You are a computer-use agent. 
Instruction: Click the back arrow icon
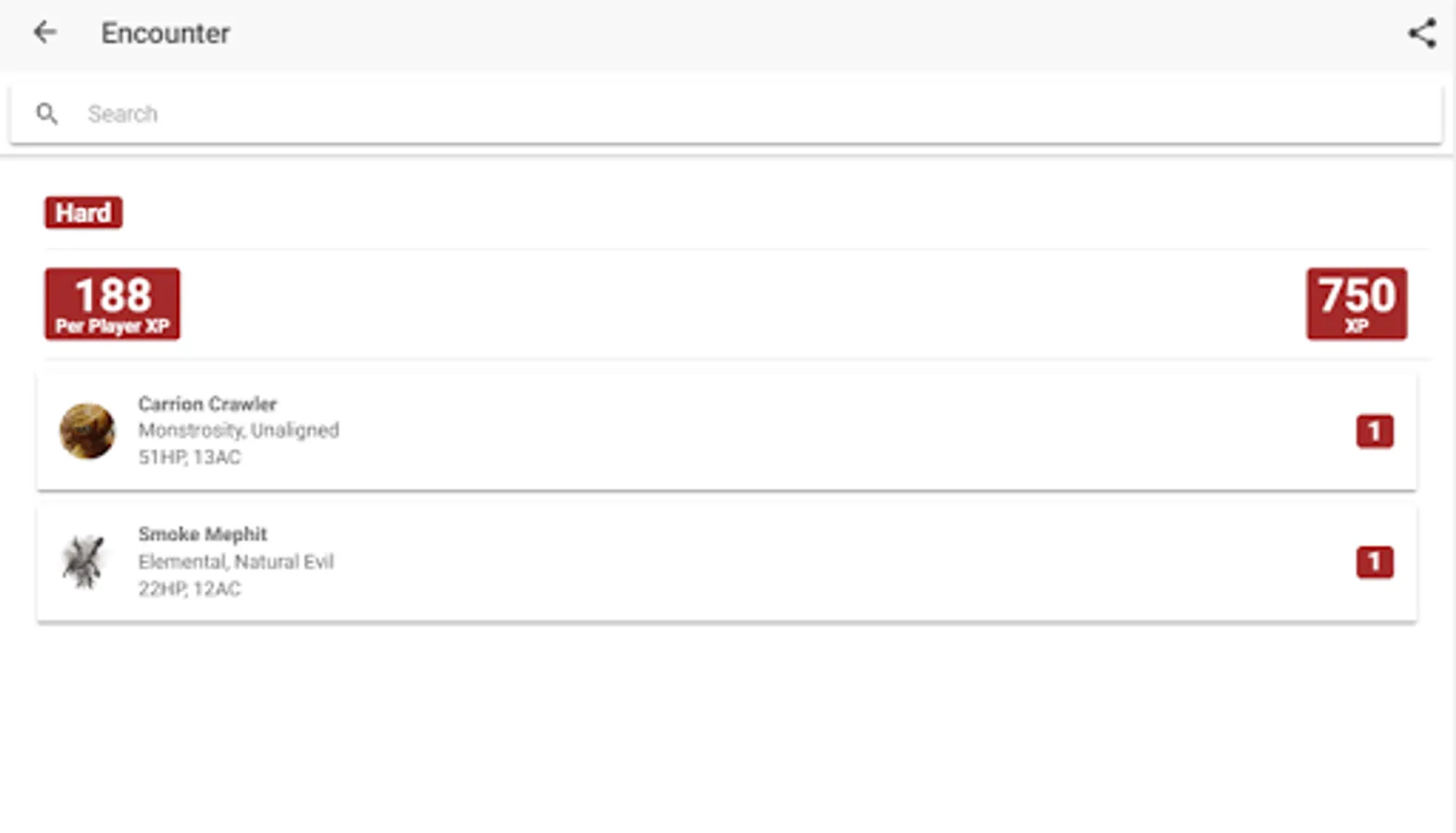tap(44, 33)
